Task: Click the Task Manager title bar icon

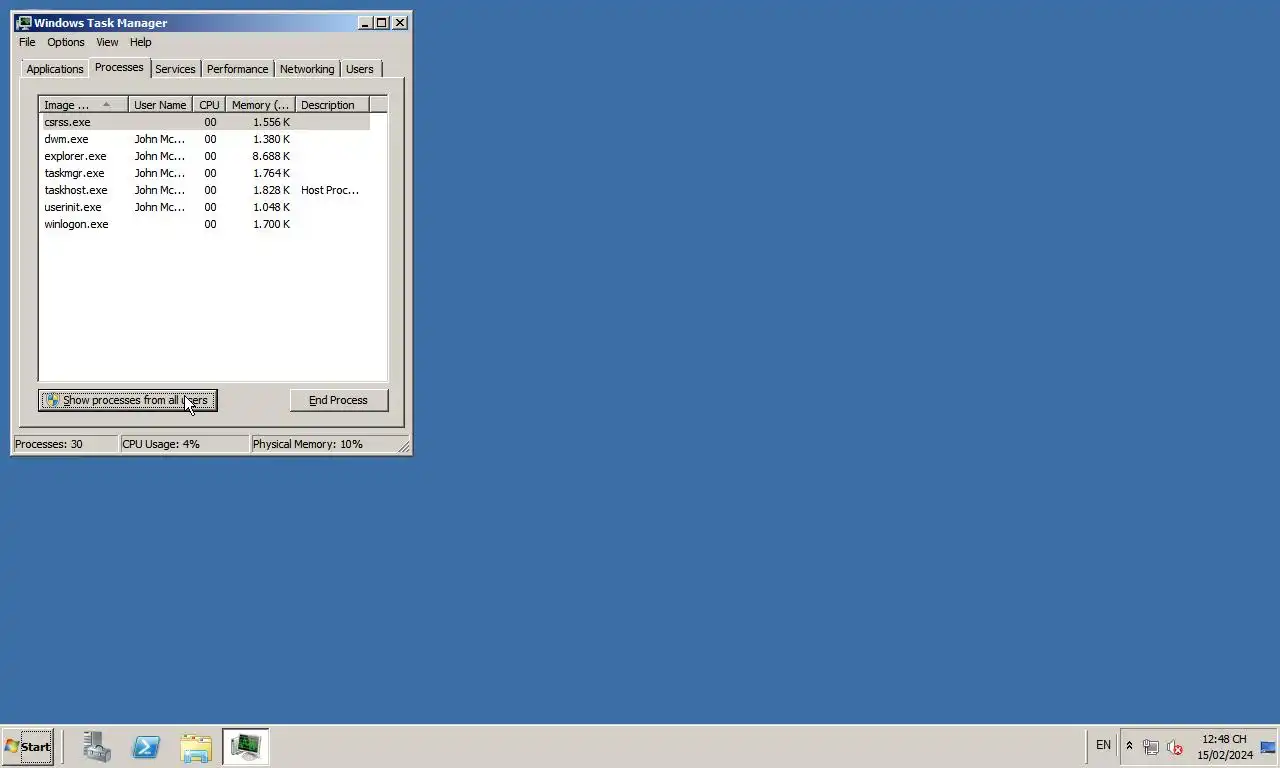Action: (24, 22)
